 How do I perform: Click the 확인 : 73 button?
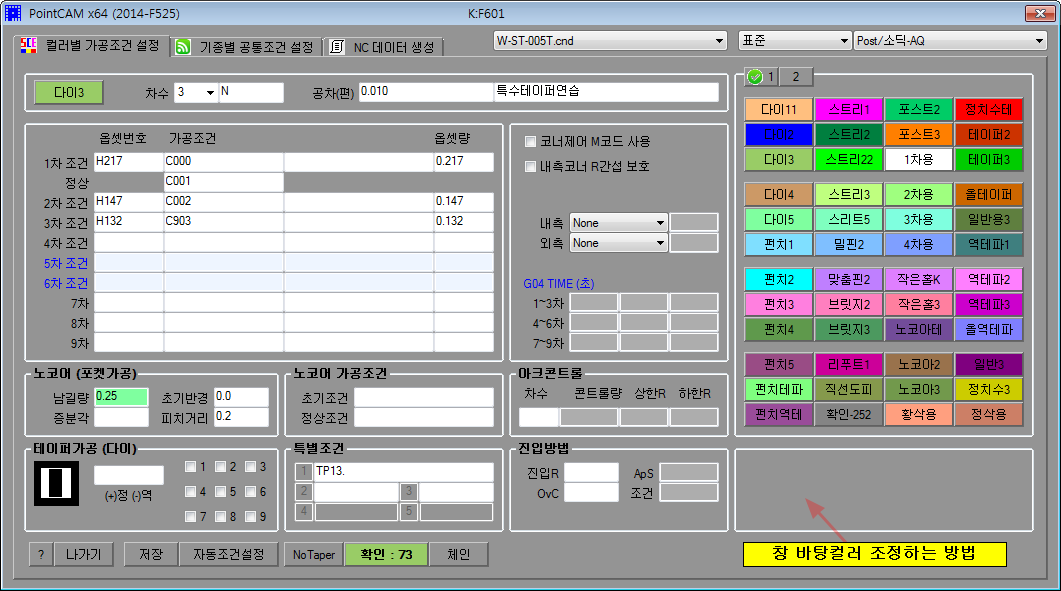tap(386, 554)
